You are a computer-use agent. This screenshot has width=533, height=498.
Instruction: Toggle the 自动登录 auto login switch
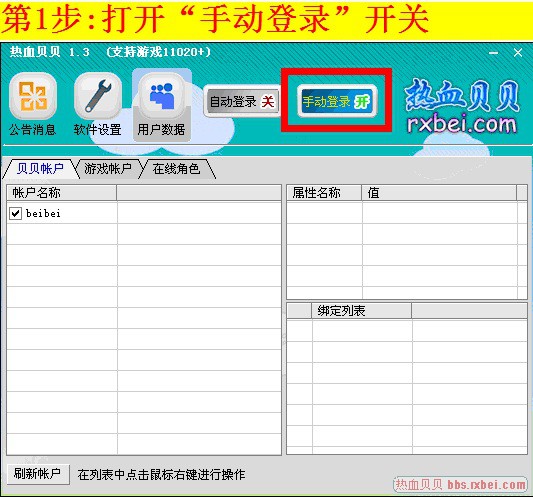tap(242, 101)
